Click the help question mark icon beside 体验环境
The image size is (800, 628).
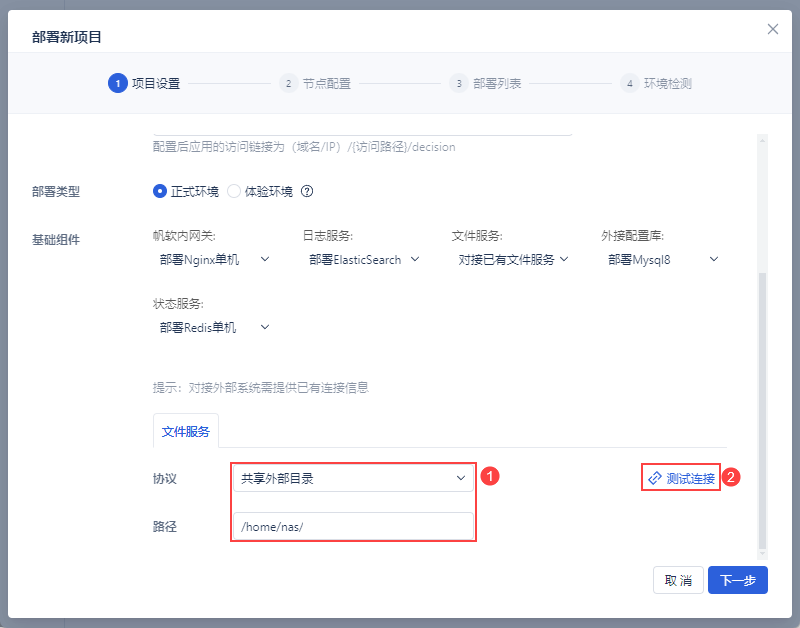coord(308,191)
